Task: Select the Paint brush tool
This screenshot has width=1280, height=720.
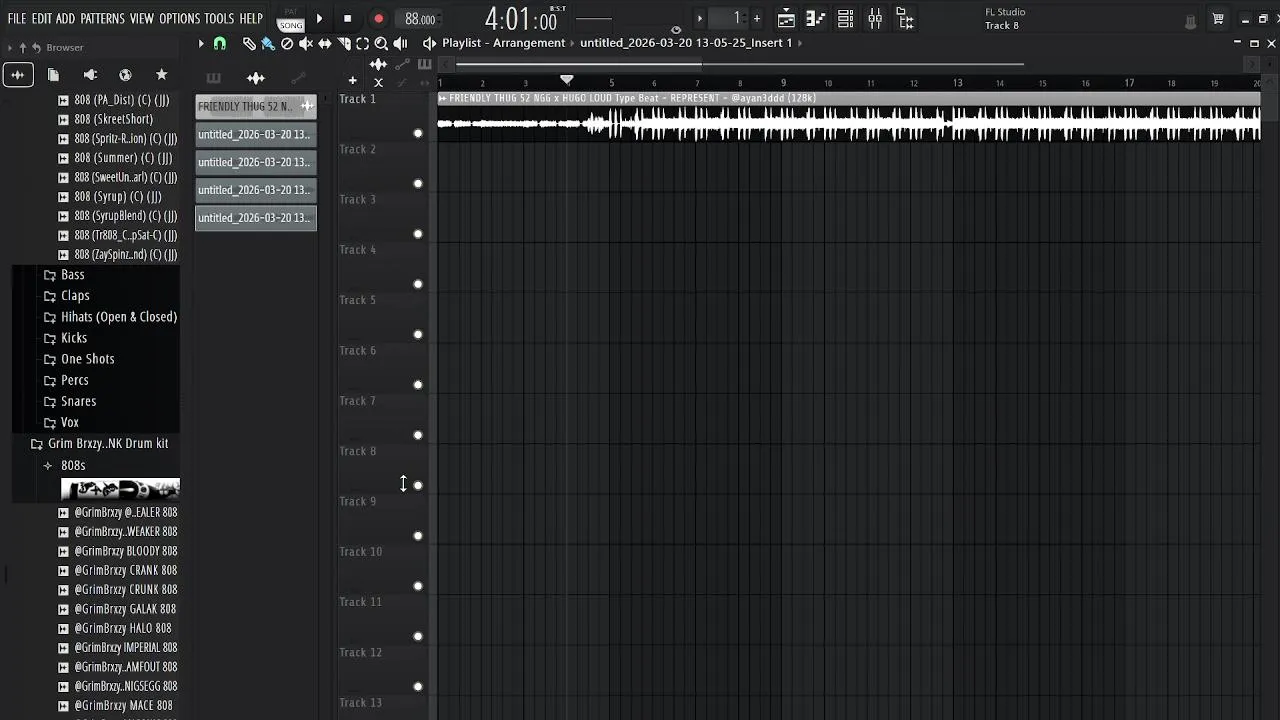Action: 268,43
